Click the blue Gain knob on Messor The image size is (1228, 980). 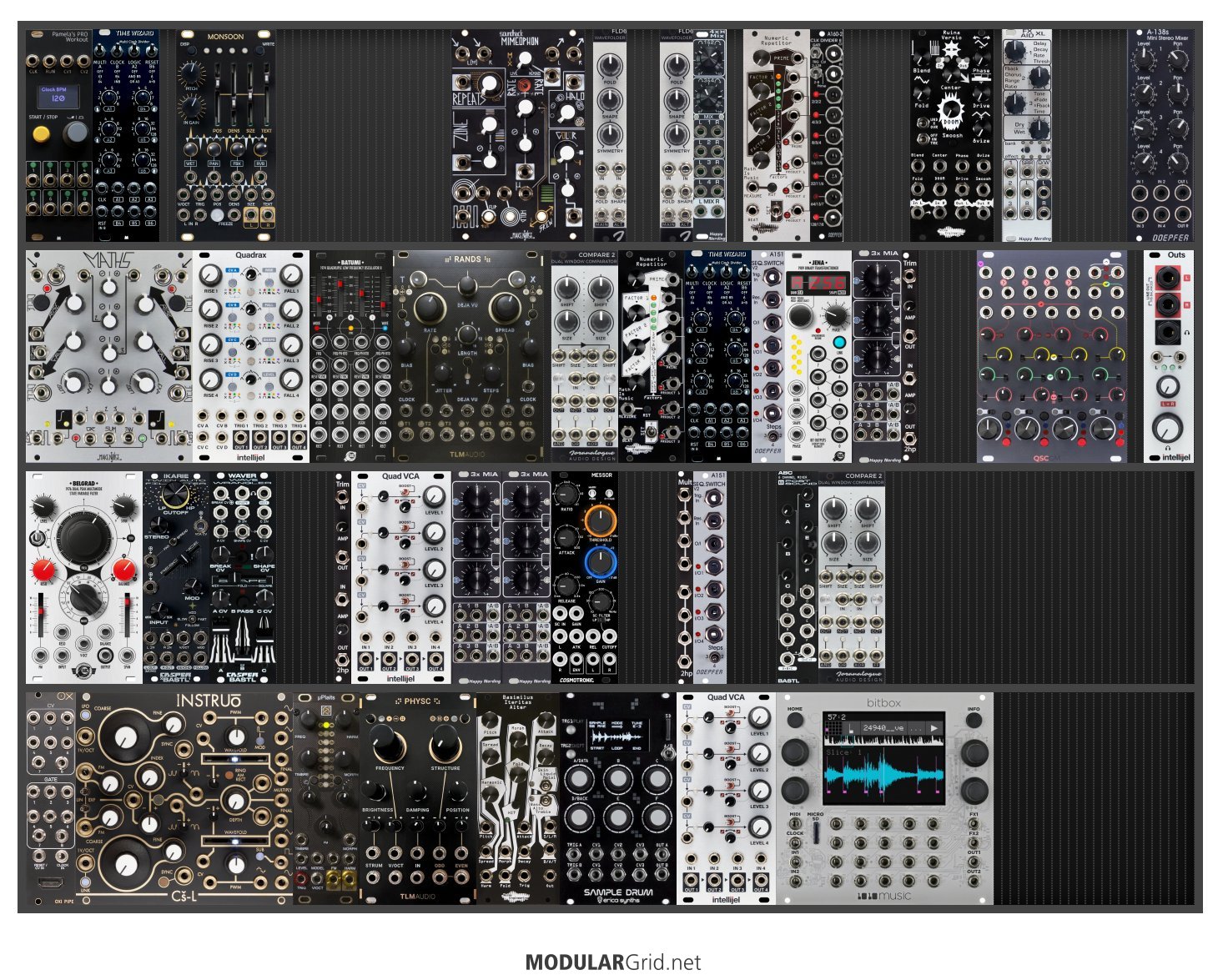[x=601, y=562]
